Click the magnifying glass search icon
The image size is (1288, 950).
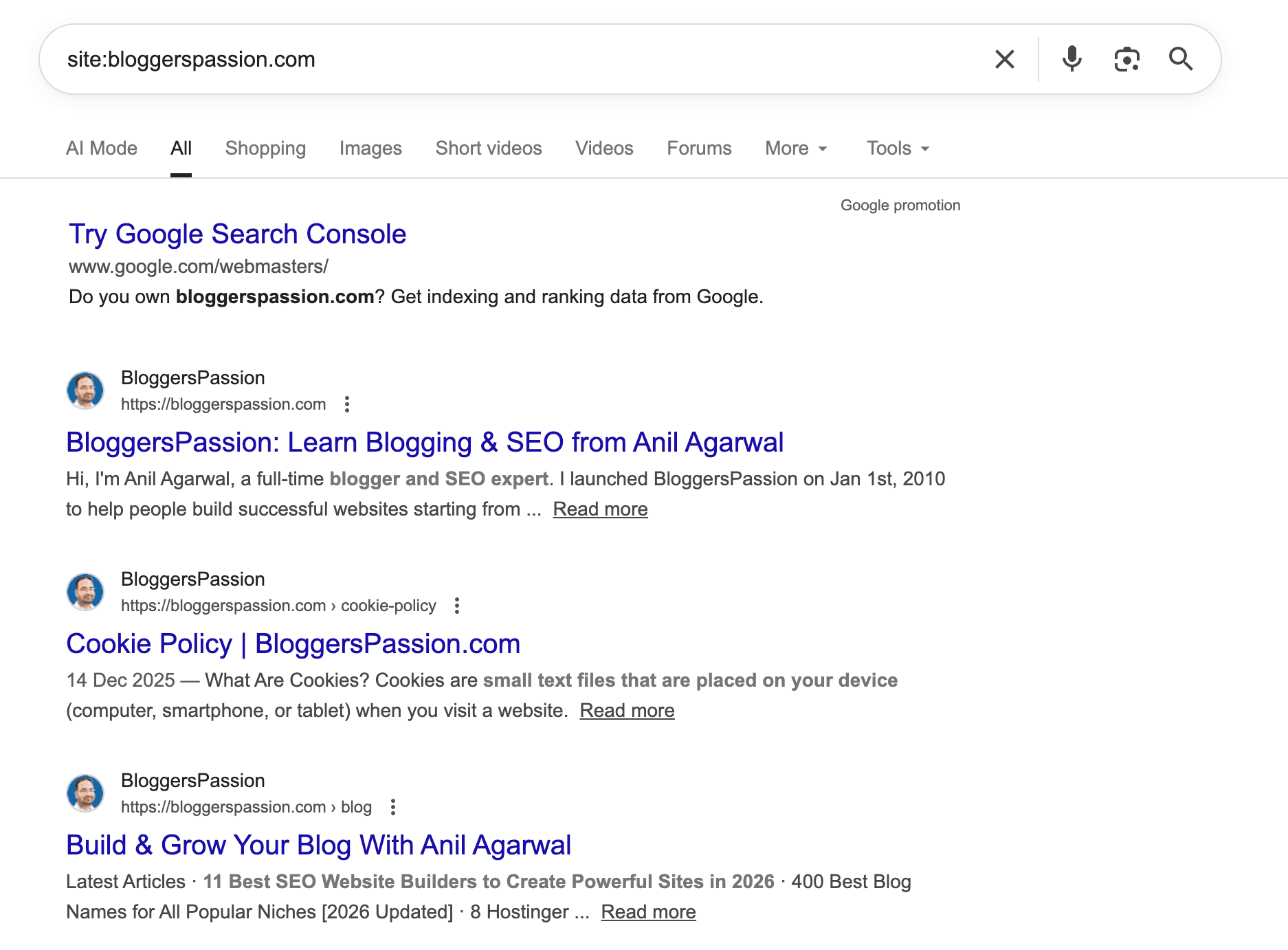tap(1181, 59)
